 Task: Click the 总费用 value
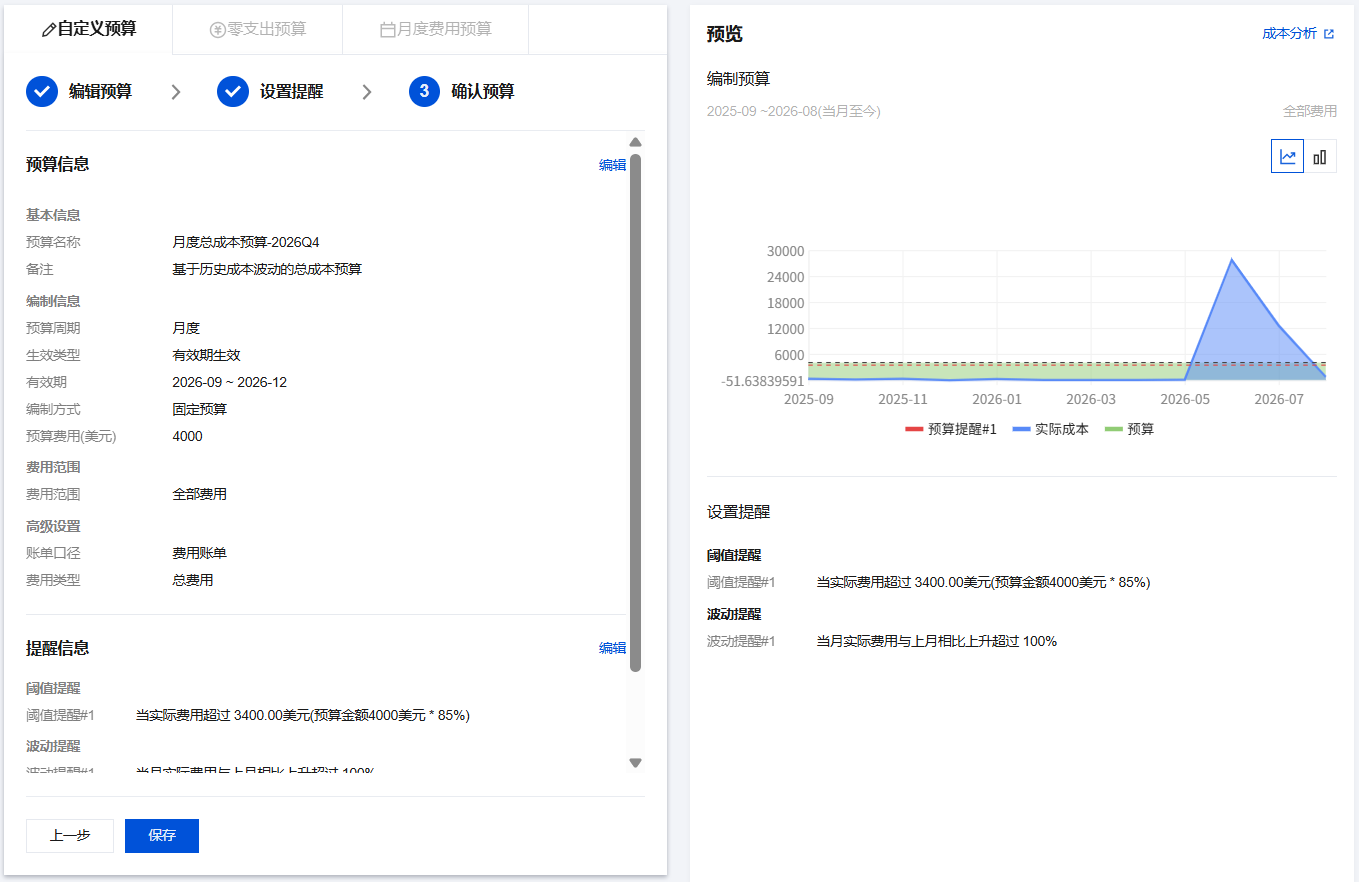pos(192,580)
